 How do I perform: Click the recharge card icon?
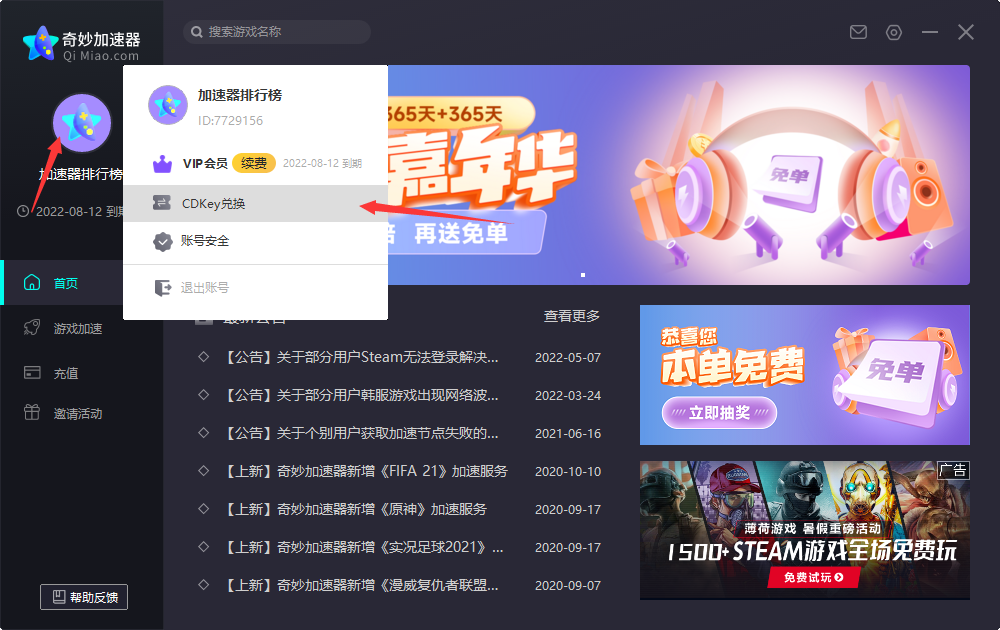tap(32, 372)
